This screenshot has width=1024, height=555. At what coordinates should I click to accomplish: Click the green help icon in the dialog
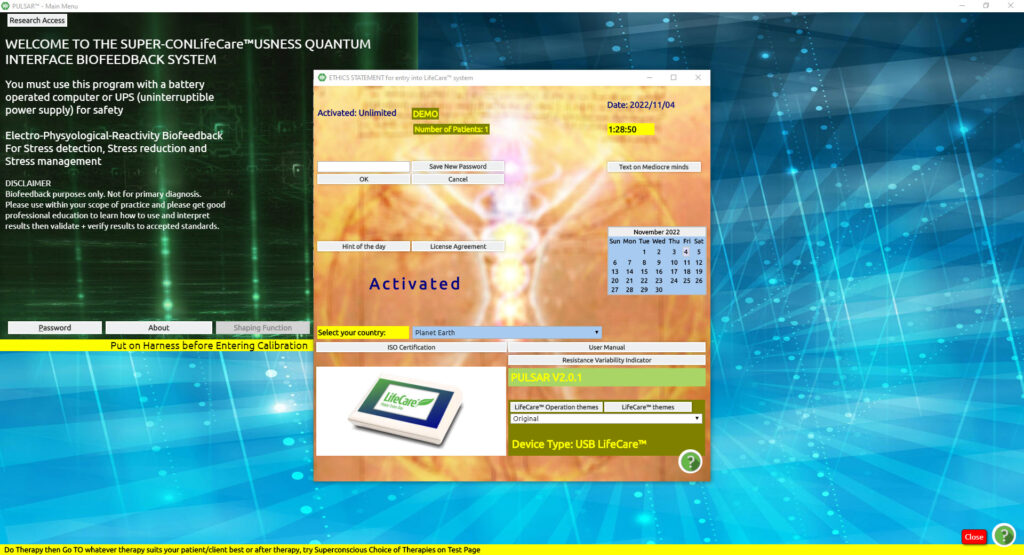coord(690,461)
